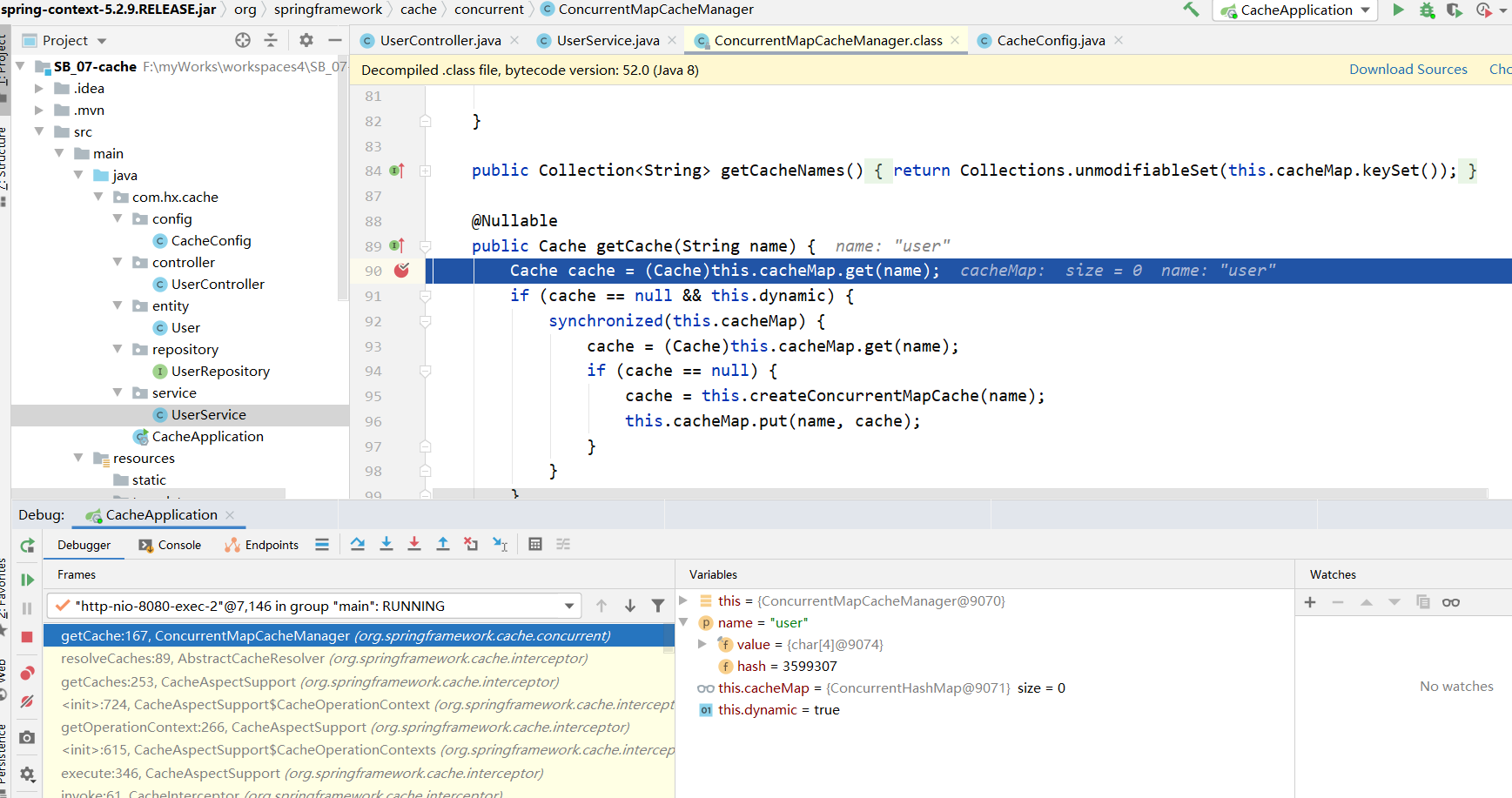Open the CacheApplication run configuration dropdown

pos(1295,10)
